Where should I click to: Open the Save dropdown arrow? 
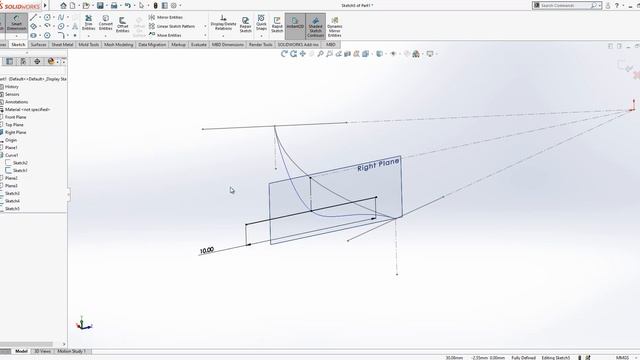point(107,5)
